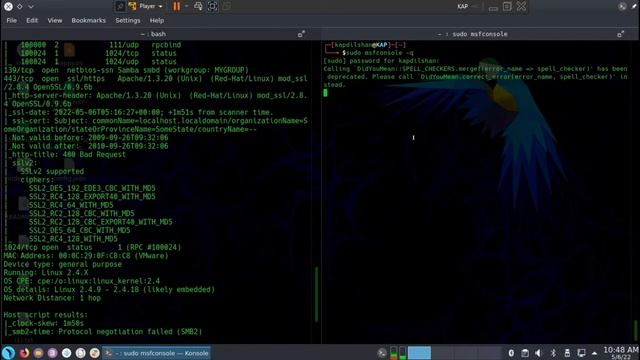This screenshot has height=360, width=640.
Task: Click the seventh round taskbar launcher icon
Action: pos(95,353)
